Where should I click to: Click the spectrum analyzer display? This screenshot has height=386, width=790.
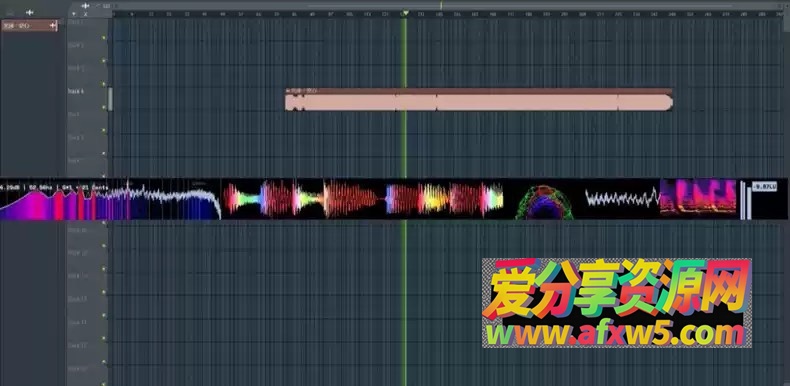tap(110, 200)
